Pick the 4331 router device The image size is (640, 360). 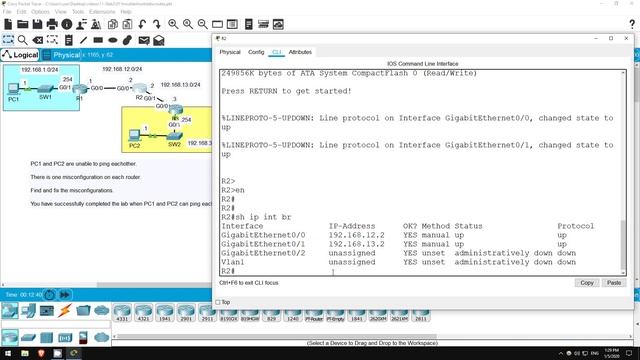pos(122,313)
